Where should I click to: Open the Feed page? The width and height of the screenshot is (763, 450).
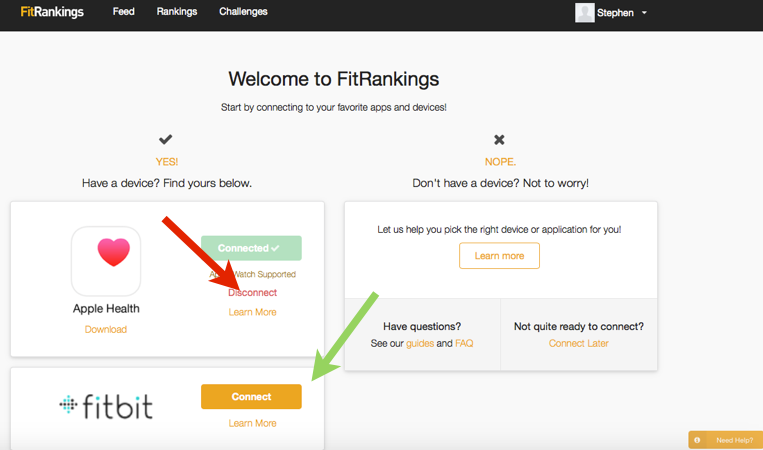124,12
